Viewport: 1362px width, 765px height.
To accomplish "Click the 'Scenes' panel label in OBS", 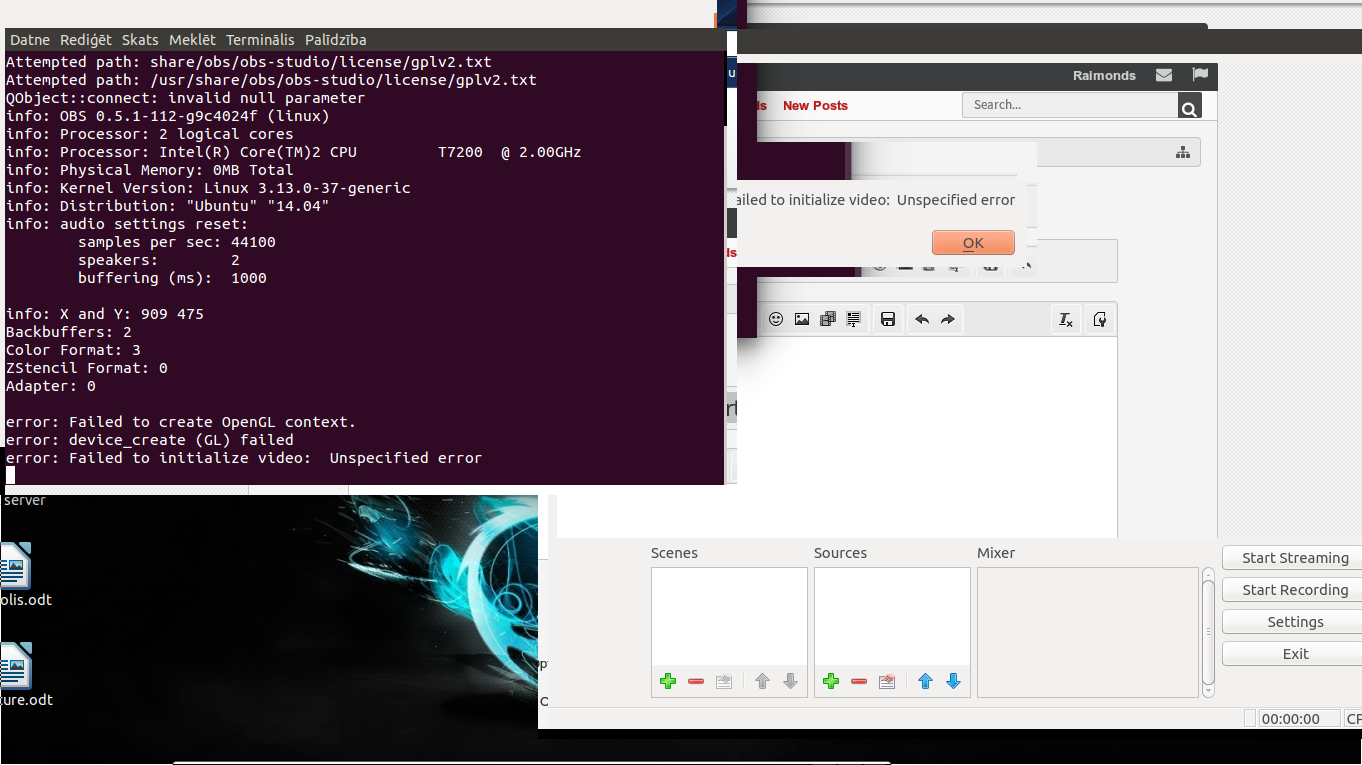I will [674, 553].
